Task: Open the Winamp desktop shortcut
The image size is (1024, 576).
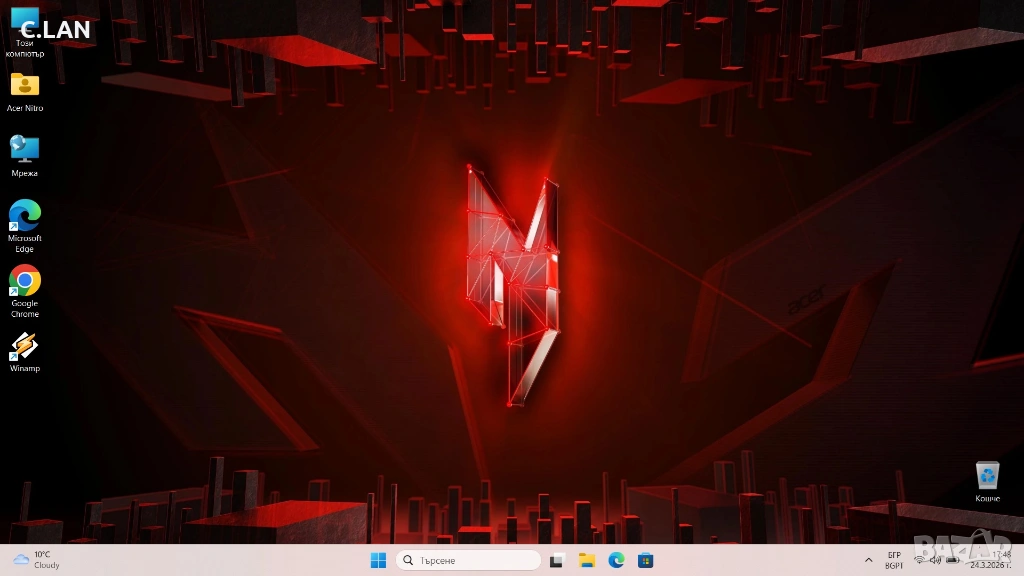Action: (x=25, y=347)
